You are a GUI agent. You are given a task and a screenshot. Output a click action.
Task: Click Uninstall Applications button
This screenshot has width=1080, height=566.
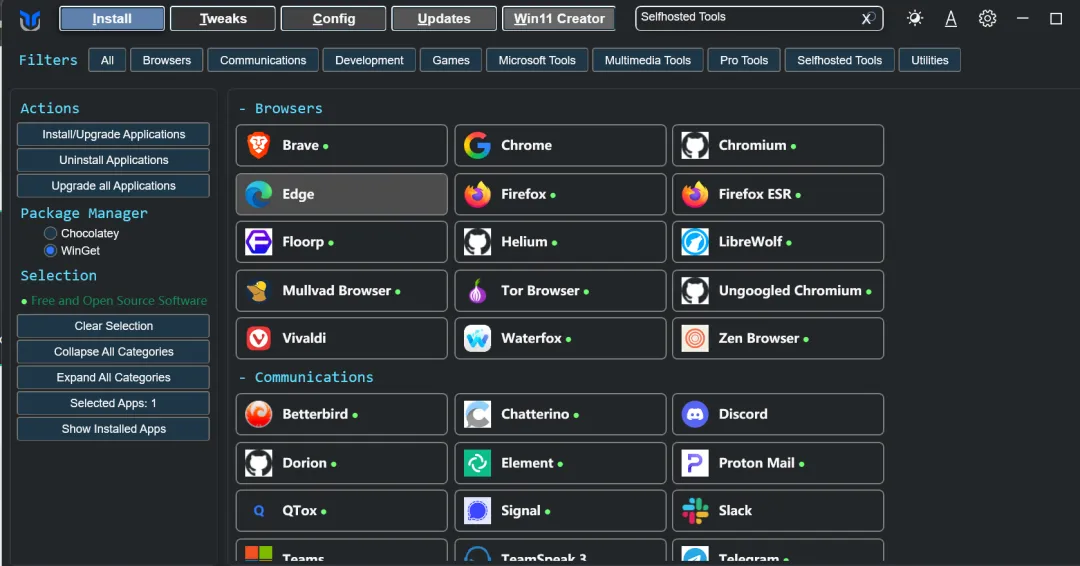(x=114, y=160)
